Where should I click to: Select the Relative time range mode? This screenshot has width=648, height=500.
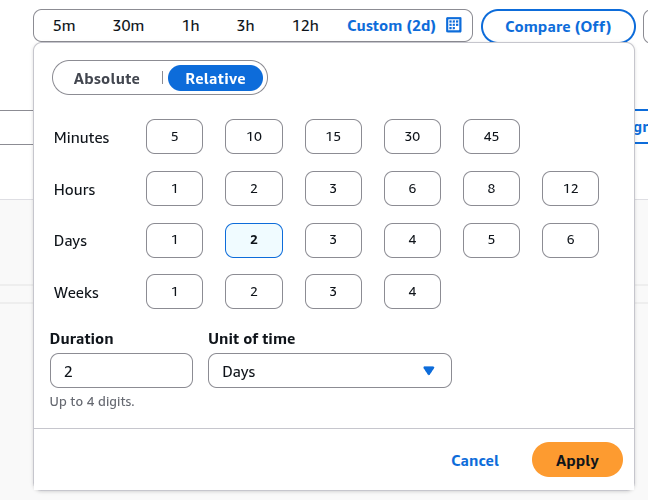tap(215, 78)
